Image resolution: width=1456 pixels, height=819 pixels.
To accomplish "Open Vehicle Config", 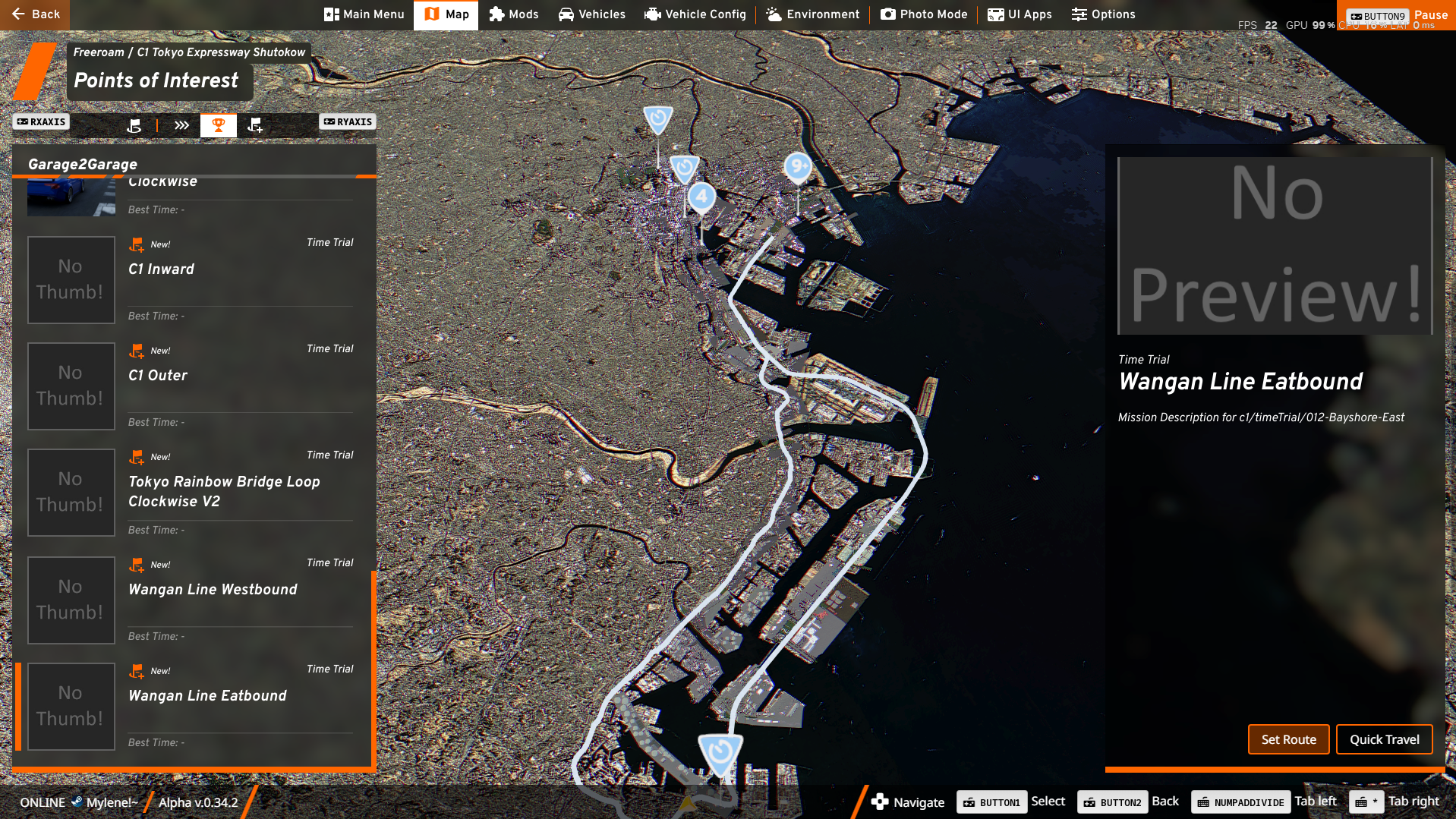I will tap(695, 14).
